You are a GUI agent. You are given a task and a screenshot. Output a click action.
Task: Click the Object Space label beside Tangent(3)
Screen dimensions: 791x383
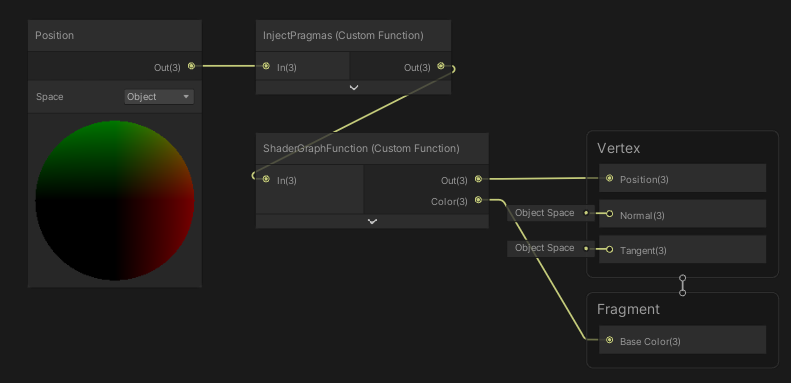pos(544,248)
